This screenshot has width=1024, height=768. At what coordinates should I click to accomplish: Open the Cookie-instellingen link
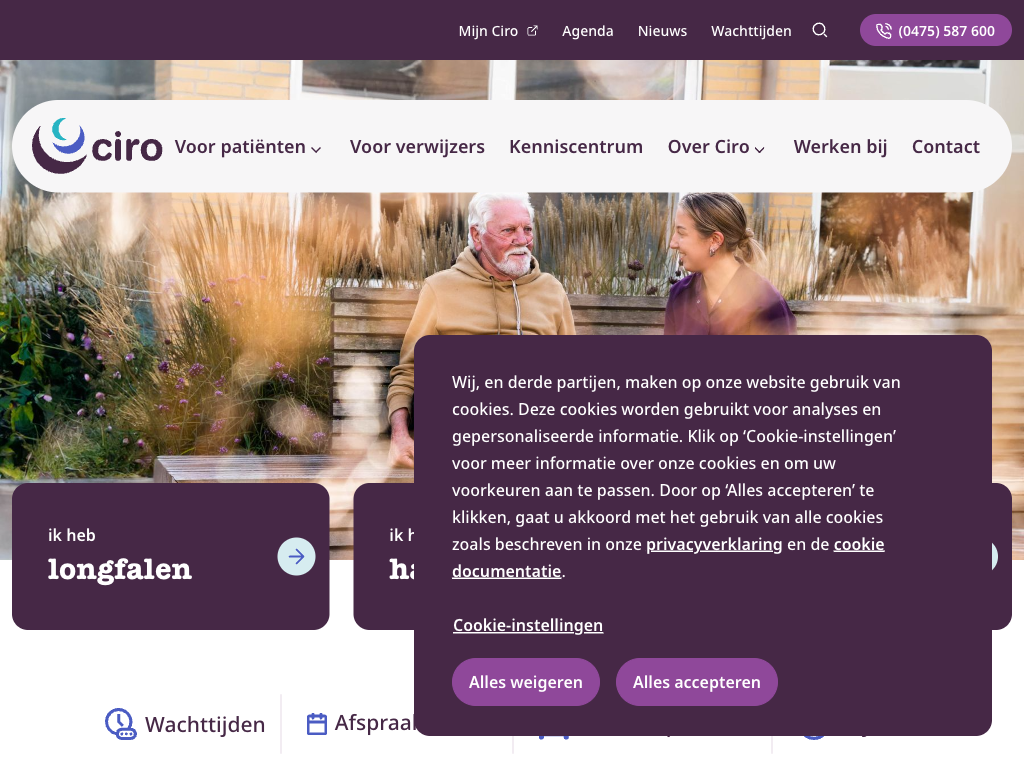coord(528,625)
